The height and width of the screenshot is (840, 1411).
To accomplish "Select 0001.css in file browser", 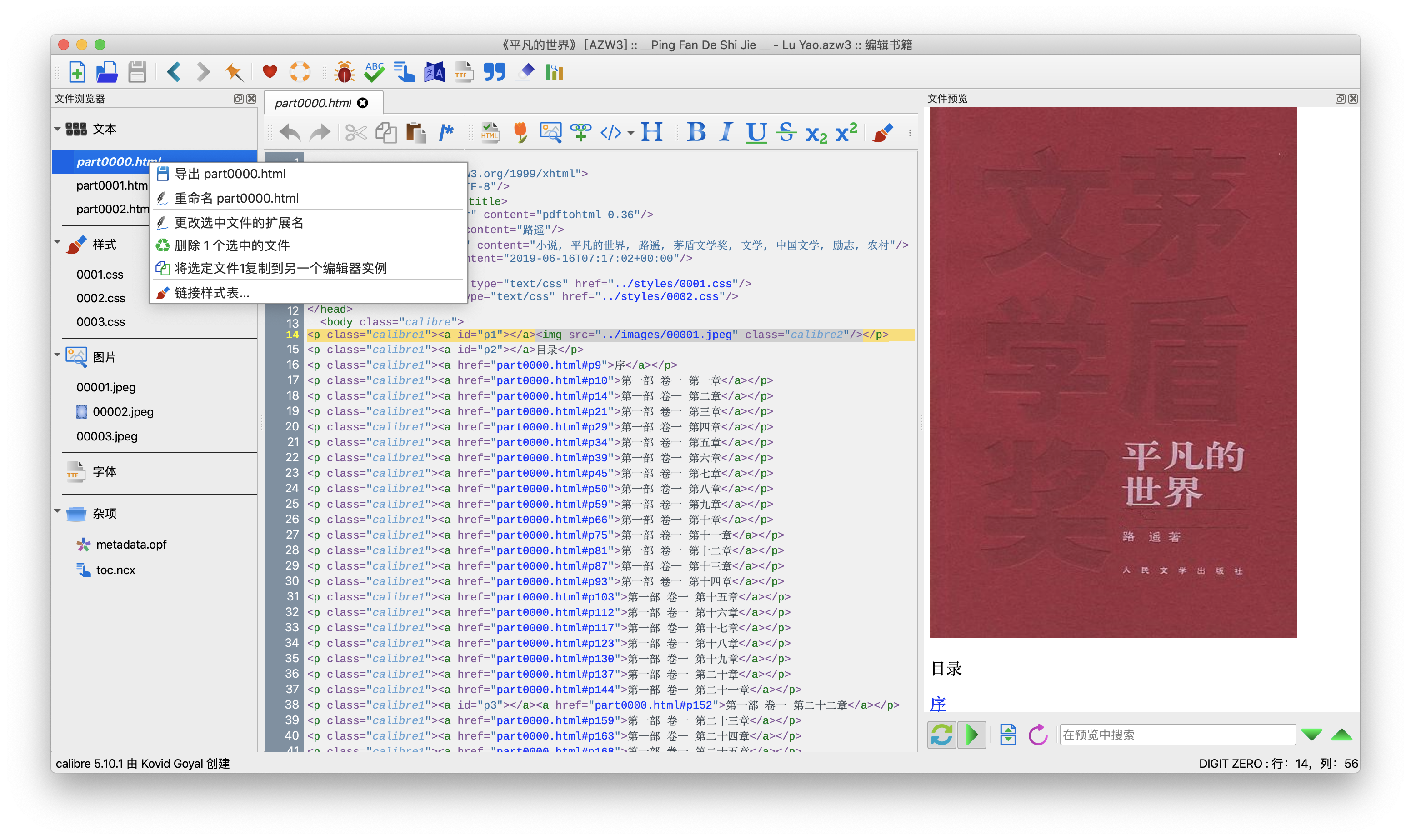I will (x=100, y=275).
